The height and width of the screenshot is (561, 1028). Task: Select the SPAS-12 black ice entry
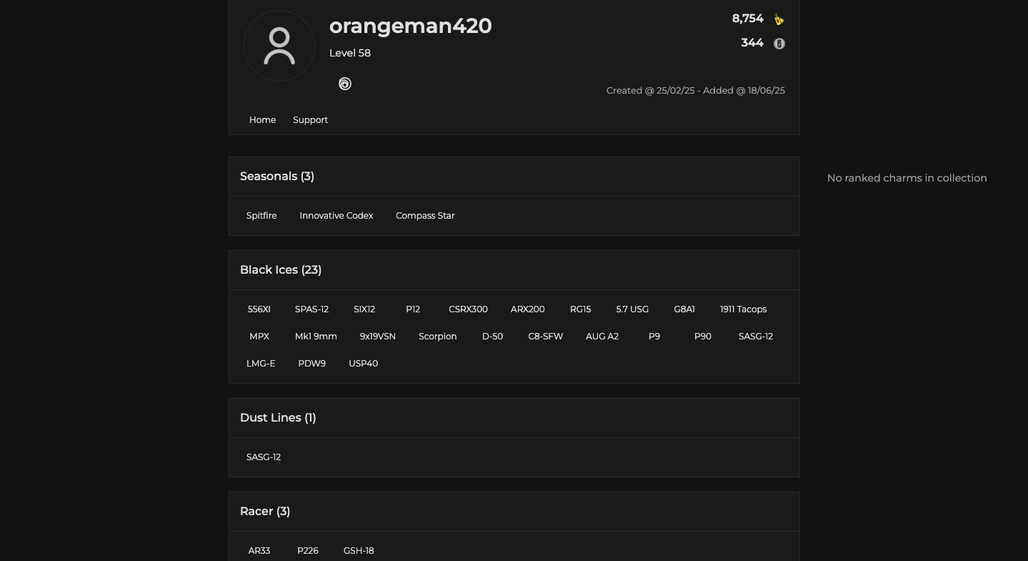coord(311,309)
